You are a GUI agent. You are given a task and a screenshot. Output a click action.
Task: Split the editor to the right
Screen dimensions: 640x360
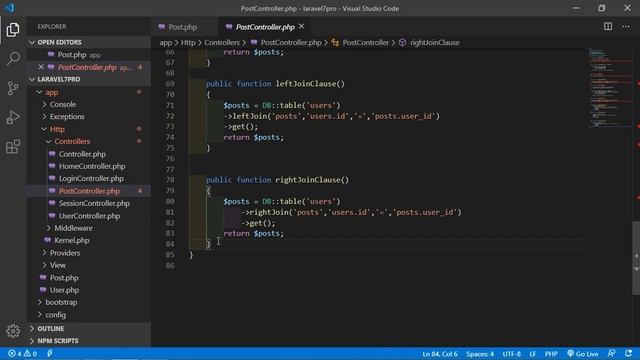point(608,27)
